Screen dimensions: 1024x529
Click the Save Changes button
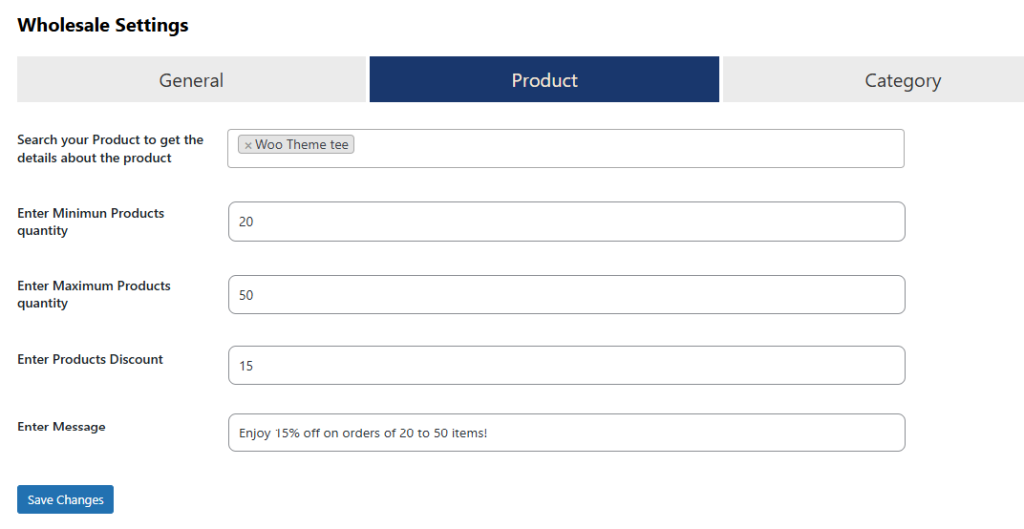click(x=65, y=499)
